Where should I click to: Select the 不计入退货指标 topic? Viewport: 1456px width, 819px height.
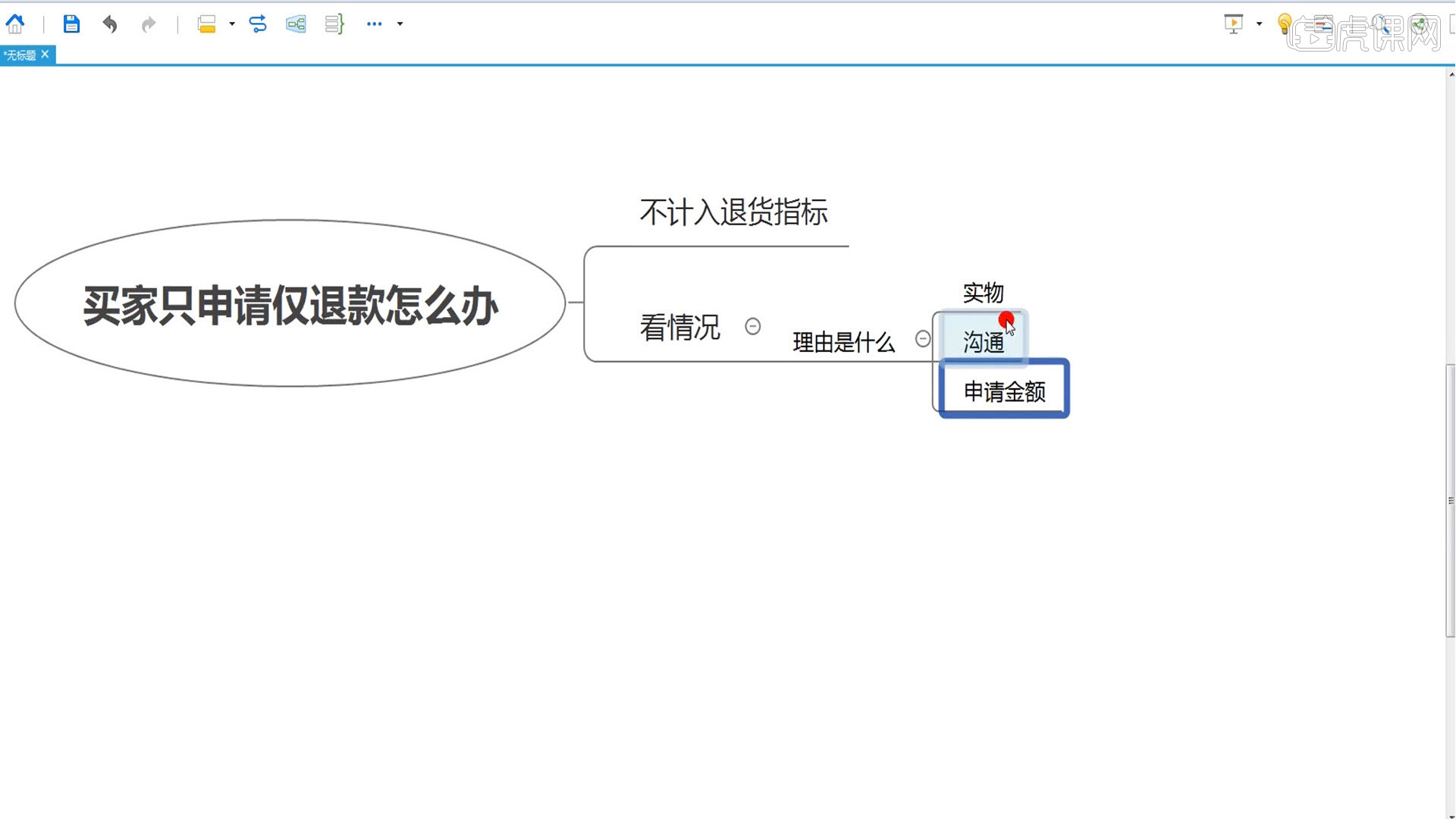tap(733, 212)
